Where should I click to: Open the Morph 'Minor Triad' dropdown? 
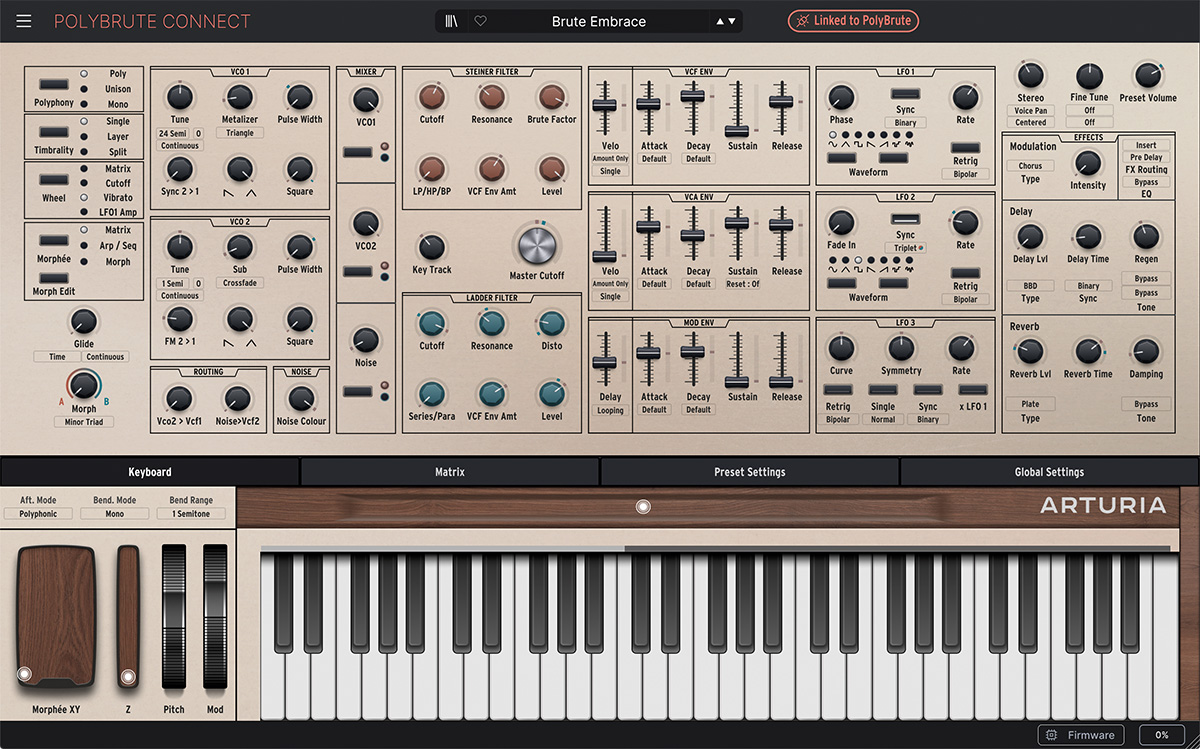84,422
